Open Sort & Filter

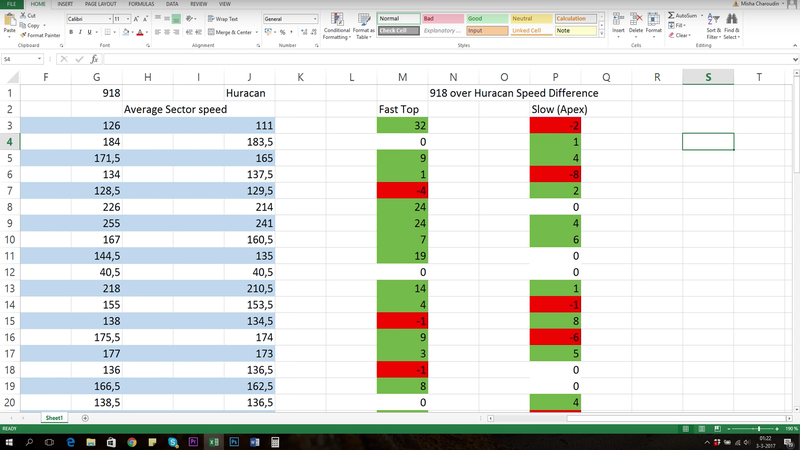(x=713, y=26)
